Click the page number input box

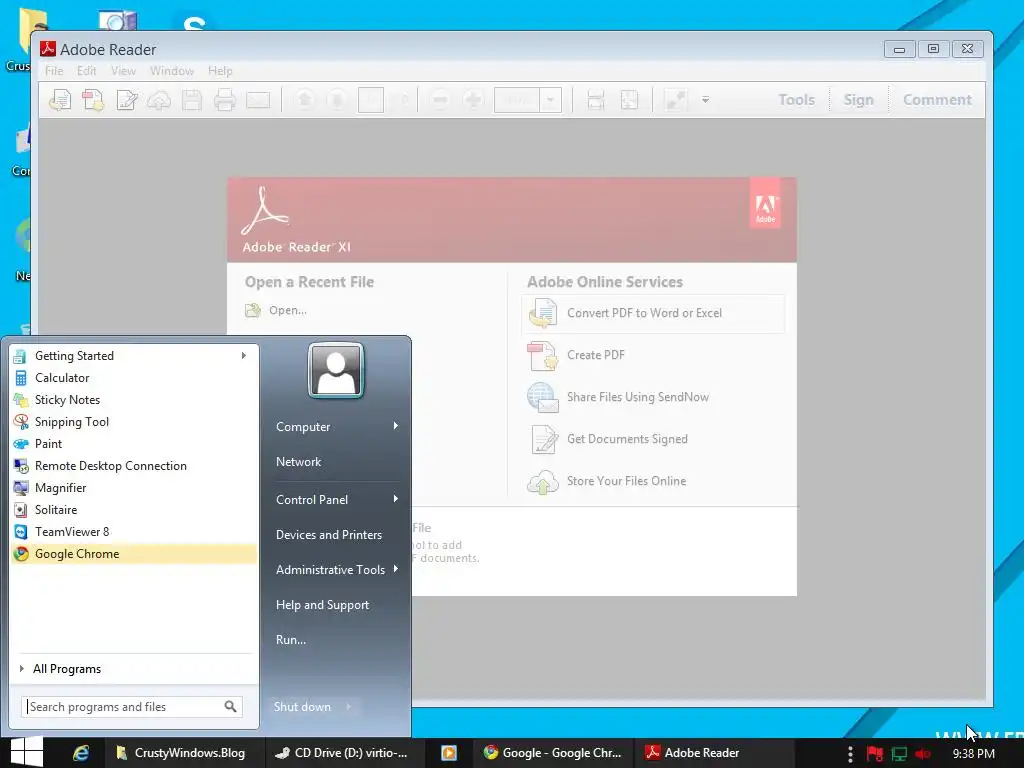[x=371, y=100]
